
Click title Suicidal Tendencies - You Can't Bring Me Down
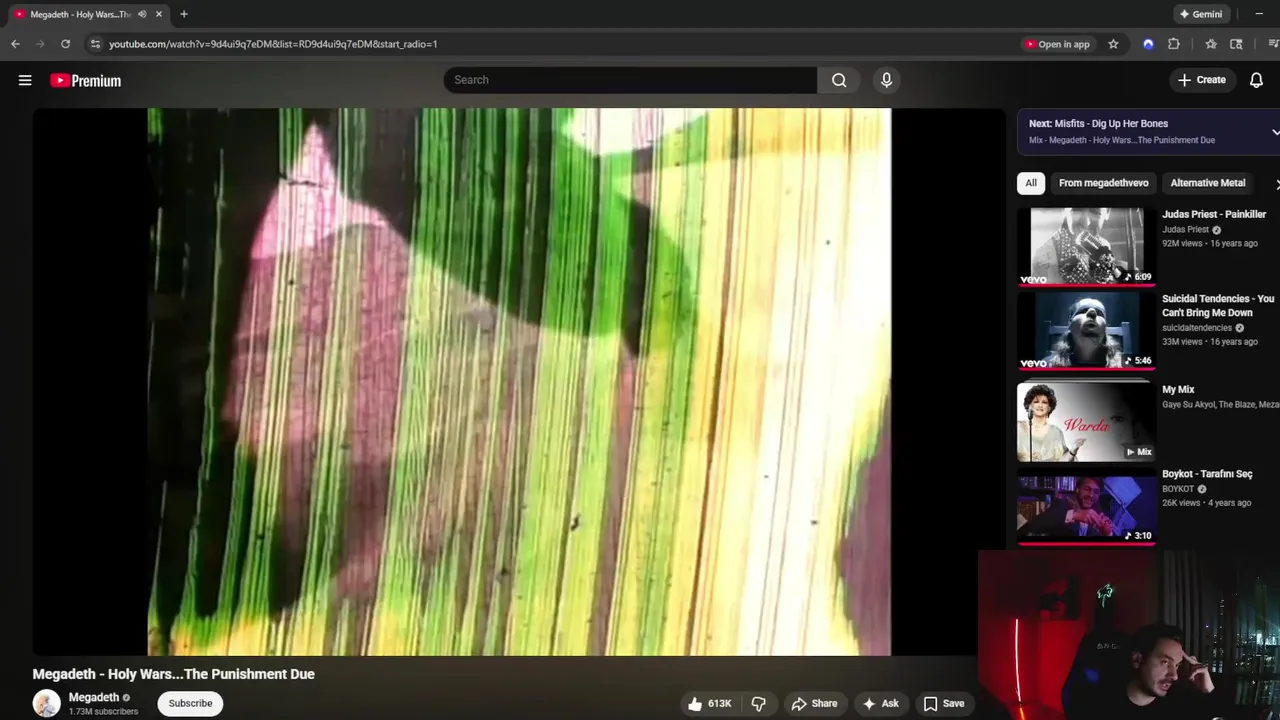(1218, 306)
